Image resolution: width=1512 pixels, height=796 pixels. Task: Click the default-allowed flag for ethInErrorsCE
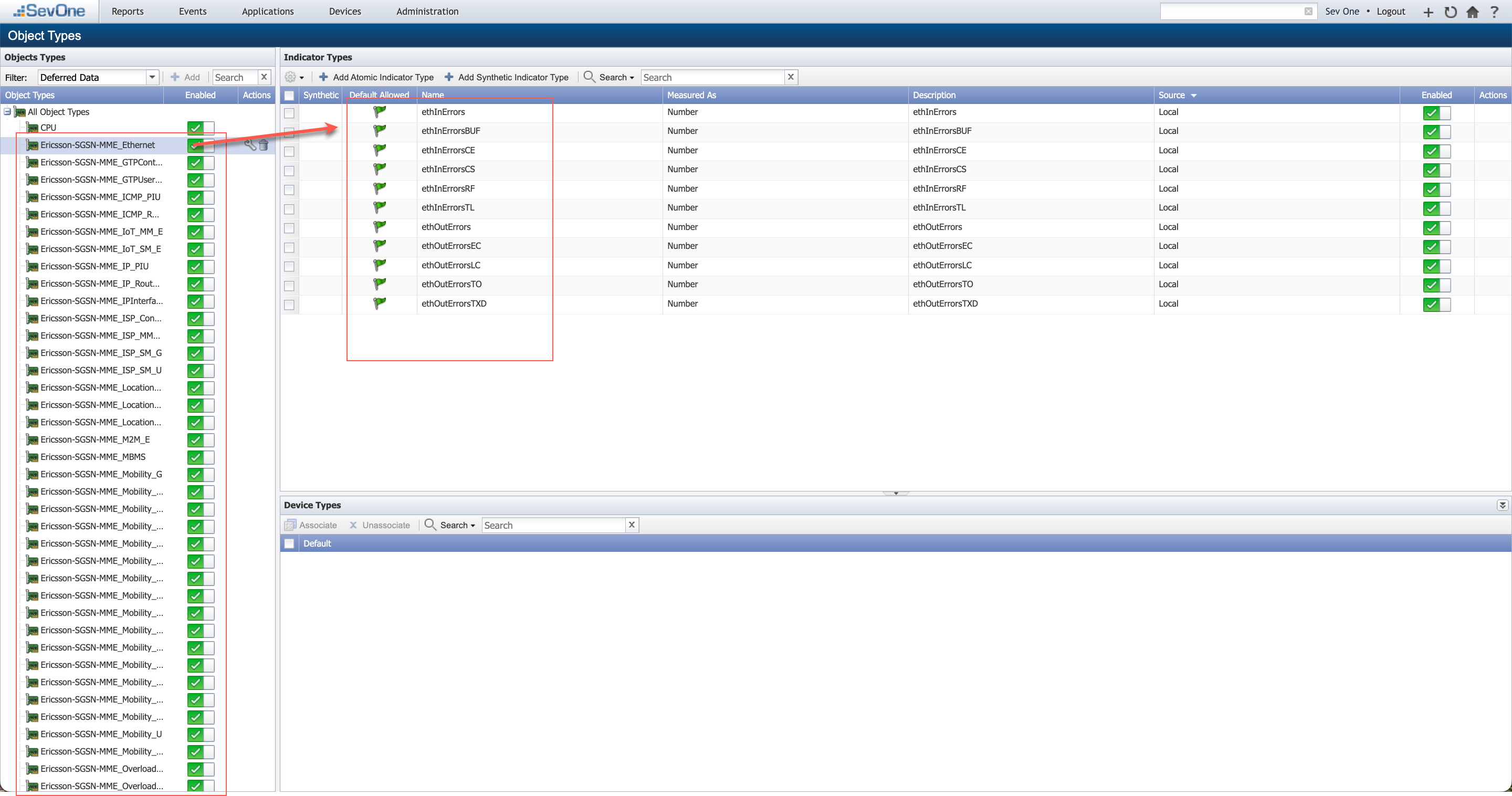click(x=380, y=150)
